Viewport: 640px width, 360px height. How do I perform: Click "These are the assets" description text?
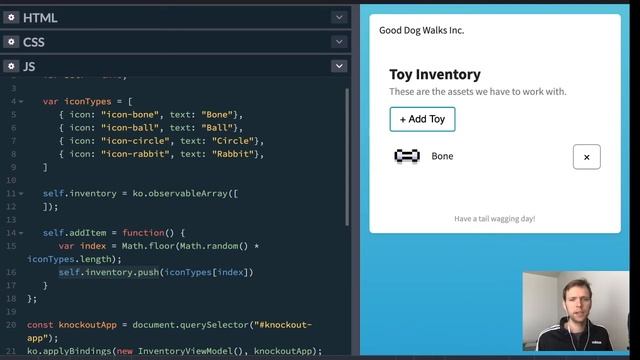pyautogui.click(x=478, y=92)
